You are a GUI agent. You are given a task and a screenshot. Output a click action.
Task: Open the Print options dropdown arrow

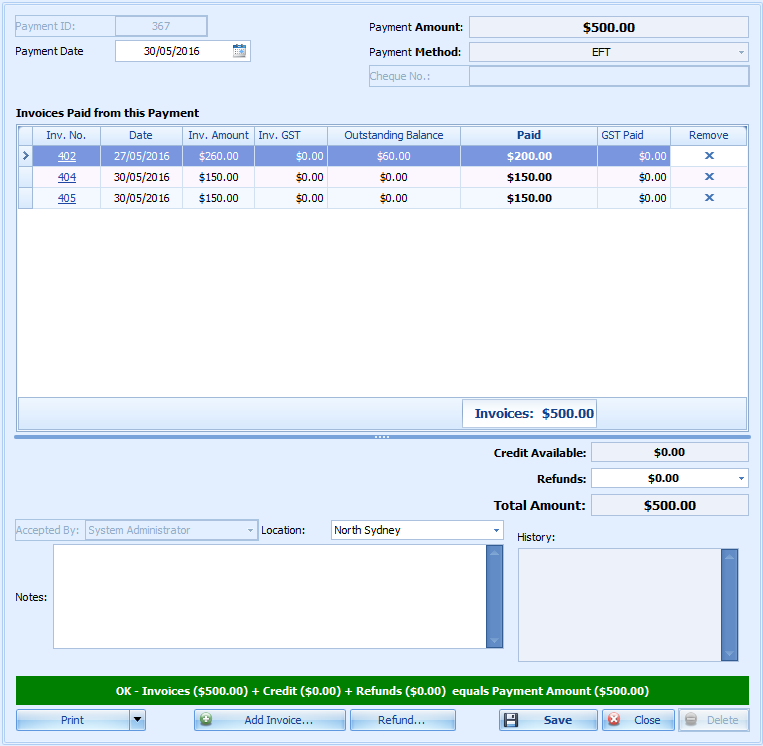(x=138, y=720)
